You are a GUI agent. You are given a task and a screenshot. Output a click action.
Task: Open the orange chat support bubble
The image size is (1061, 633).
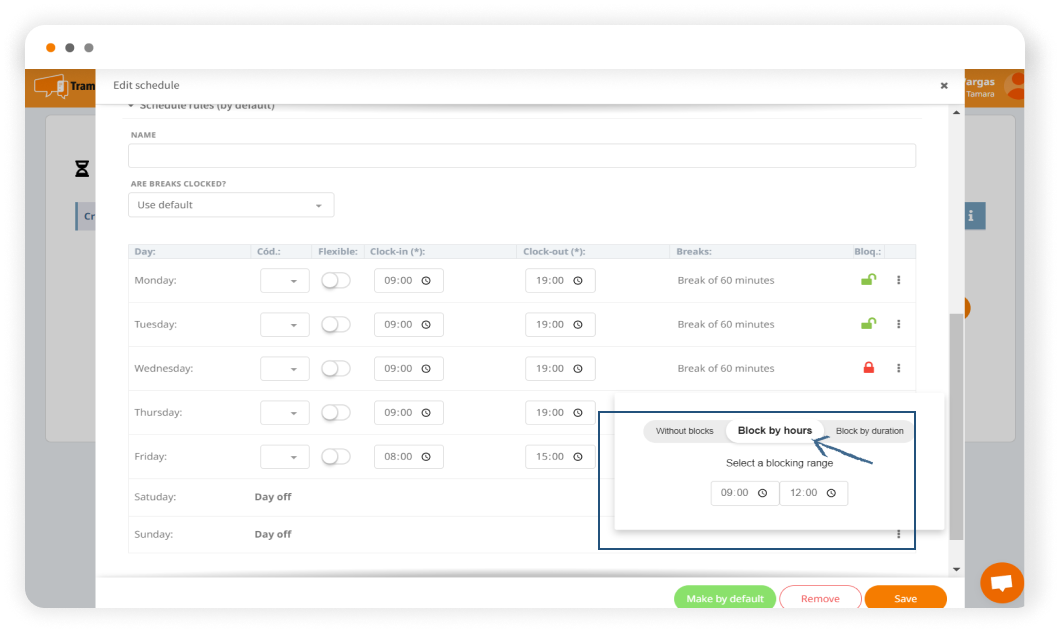pyautogui.click(x=1002, y=583)
